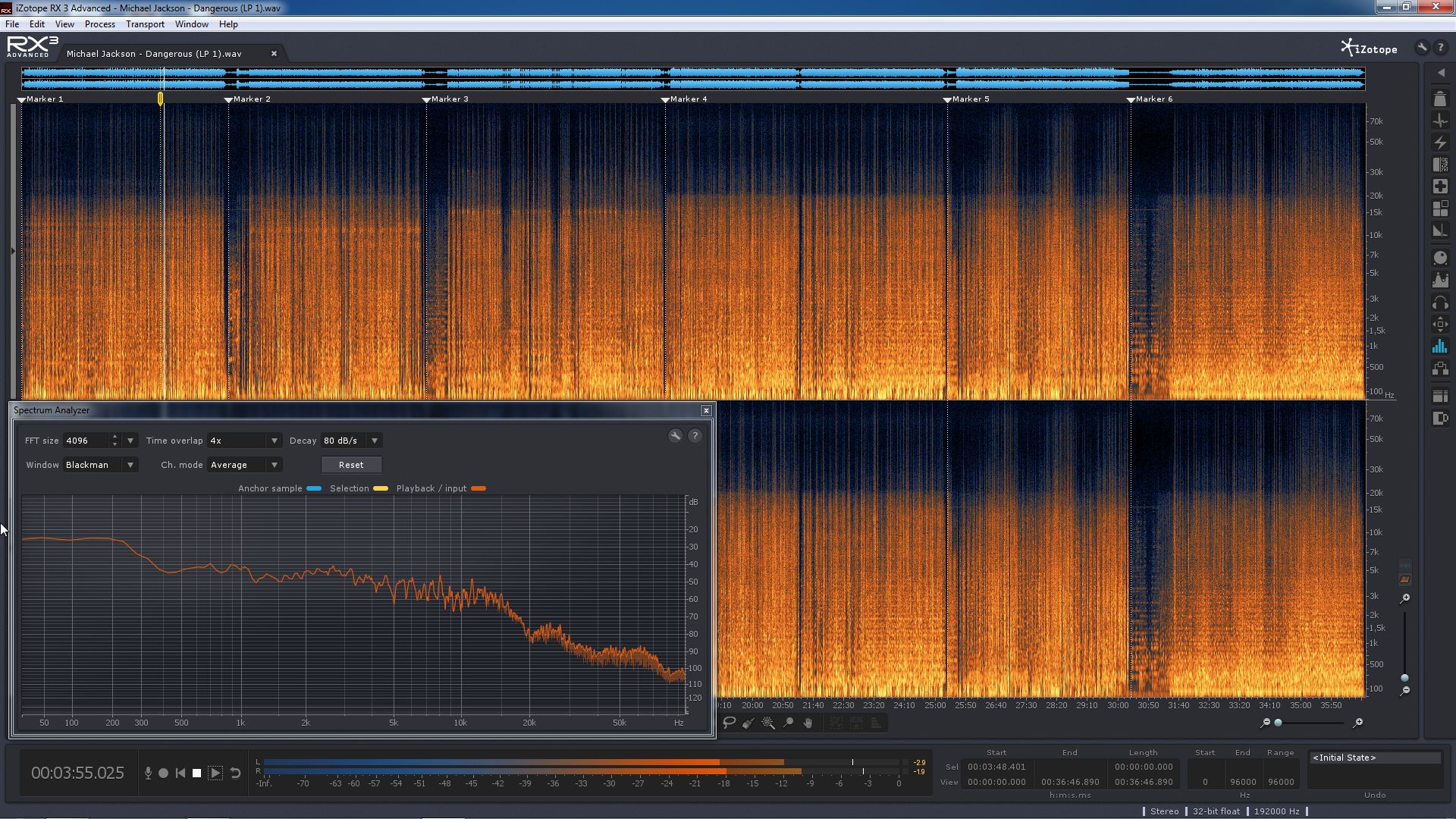Select the brush selection tool
1456x819 pixels.
(748, 723)
